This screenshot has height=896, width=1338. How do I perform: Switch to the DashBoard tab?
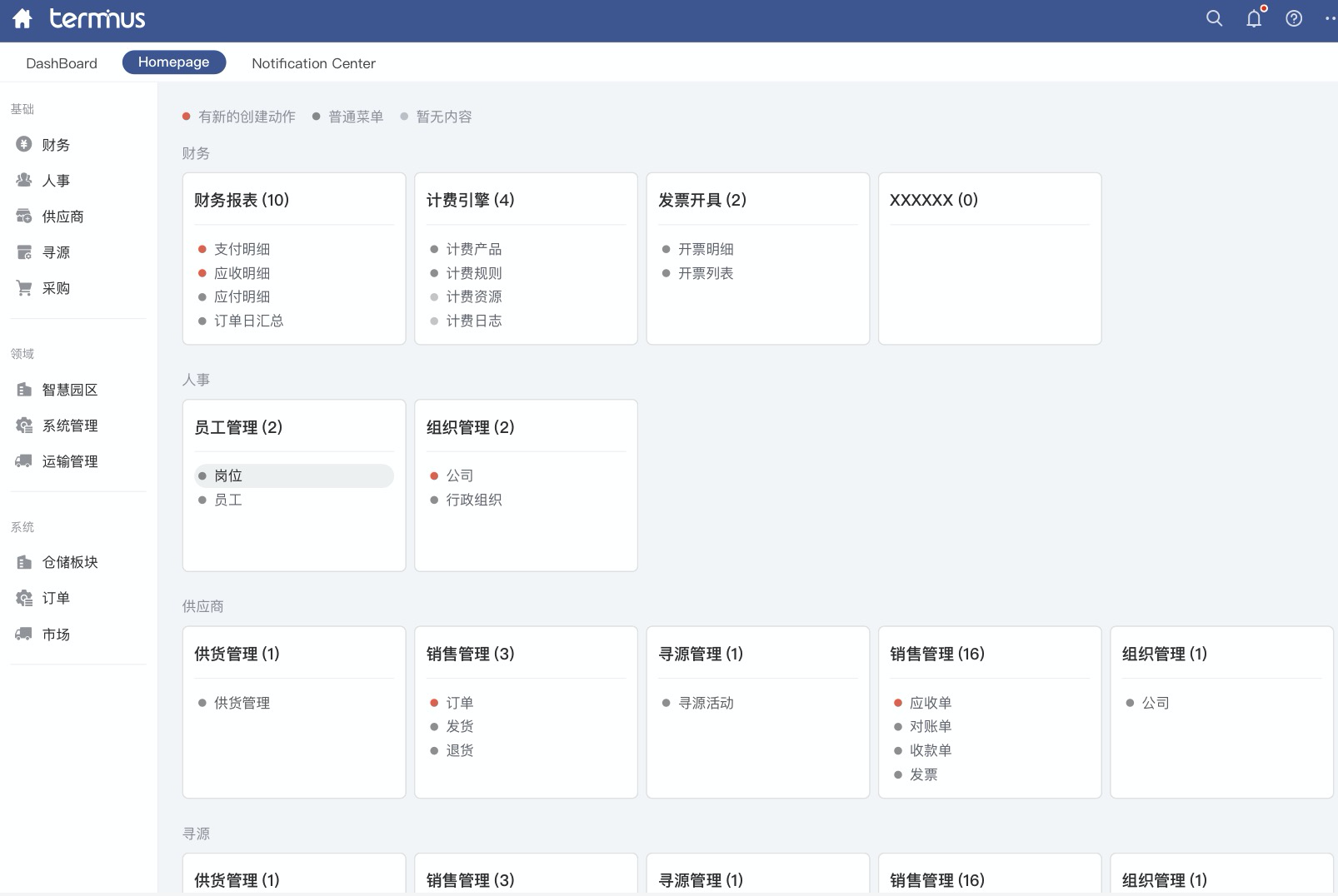tap(62, 63)
